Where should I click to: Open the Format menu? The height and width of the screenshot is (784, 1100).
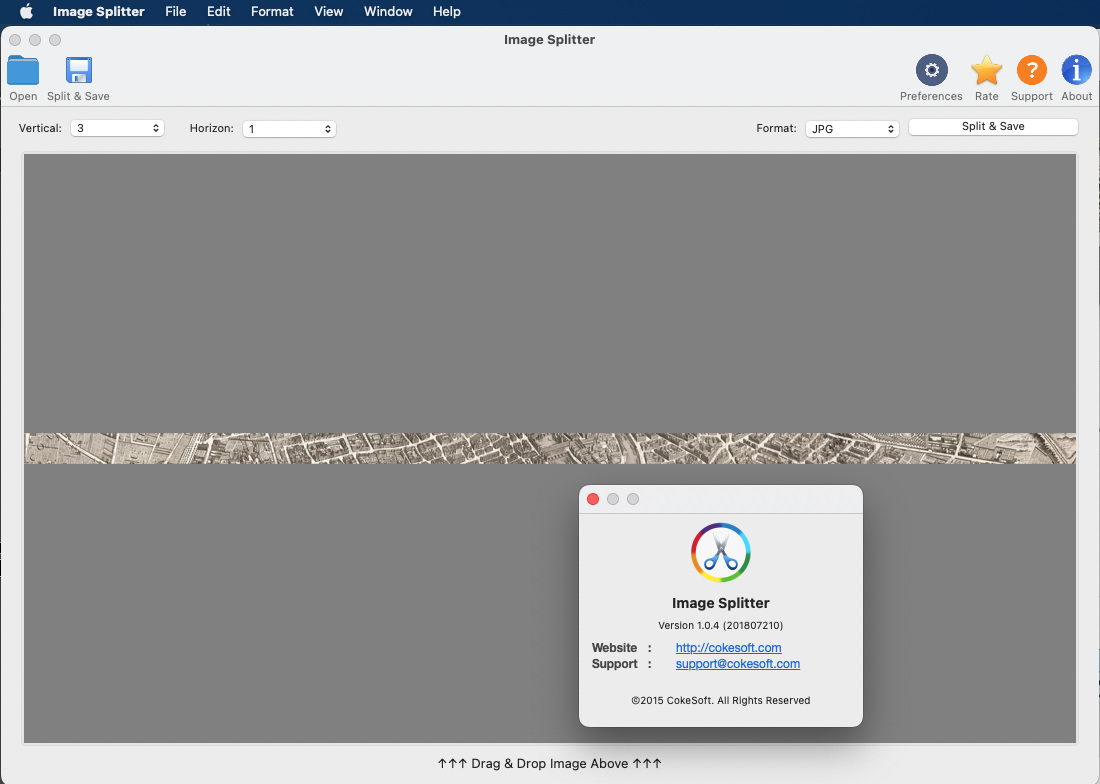tap(272, 11)
